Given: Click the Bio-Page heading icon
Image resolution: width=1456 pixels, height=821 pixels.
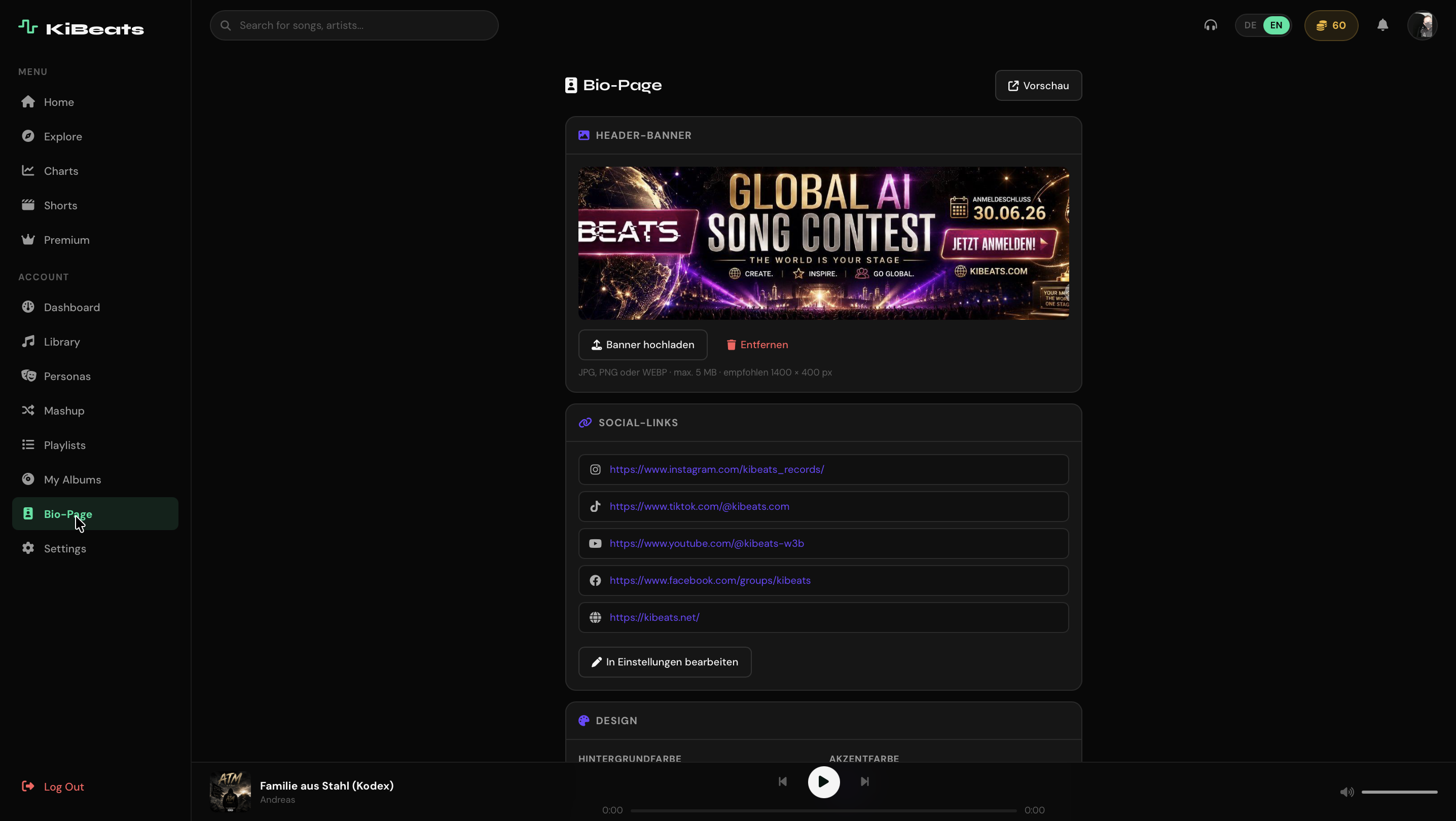Looking at the screenshot, I should point(571,85).
